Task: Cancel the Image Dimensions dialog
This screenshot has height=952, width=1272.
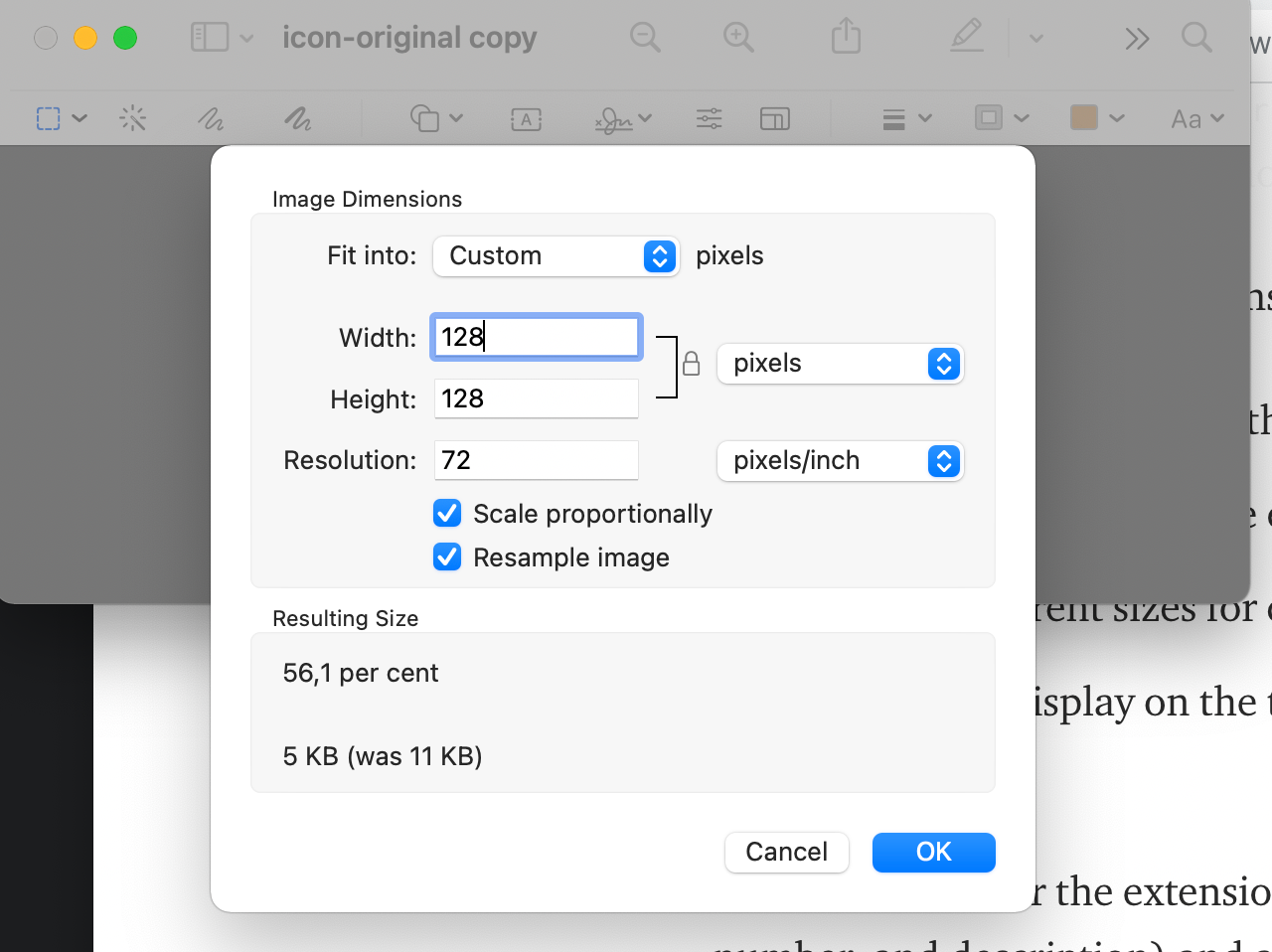Action: 786,852
